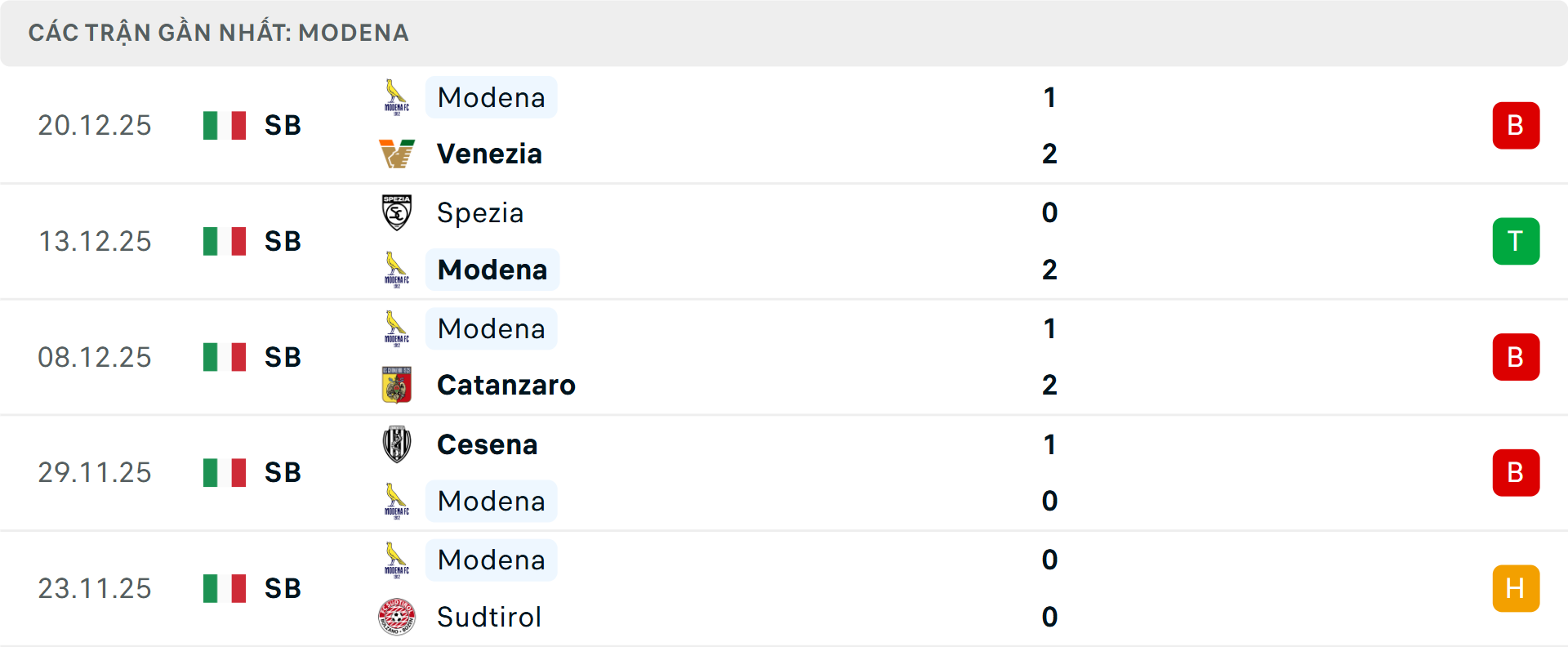This screenshot has height=647, width=1568.
Task: Open the Sudtirol team link
Action: point(489,617)
